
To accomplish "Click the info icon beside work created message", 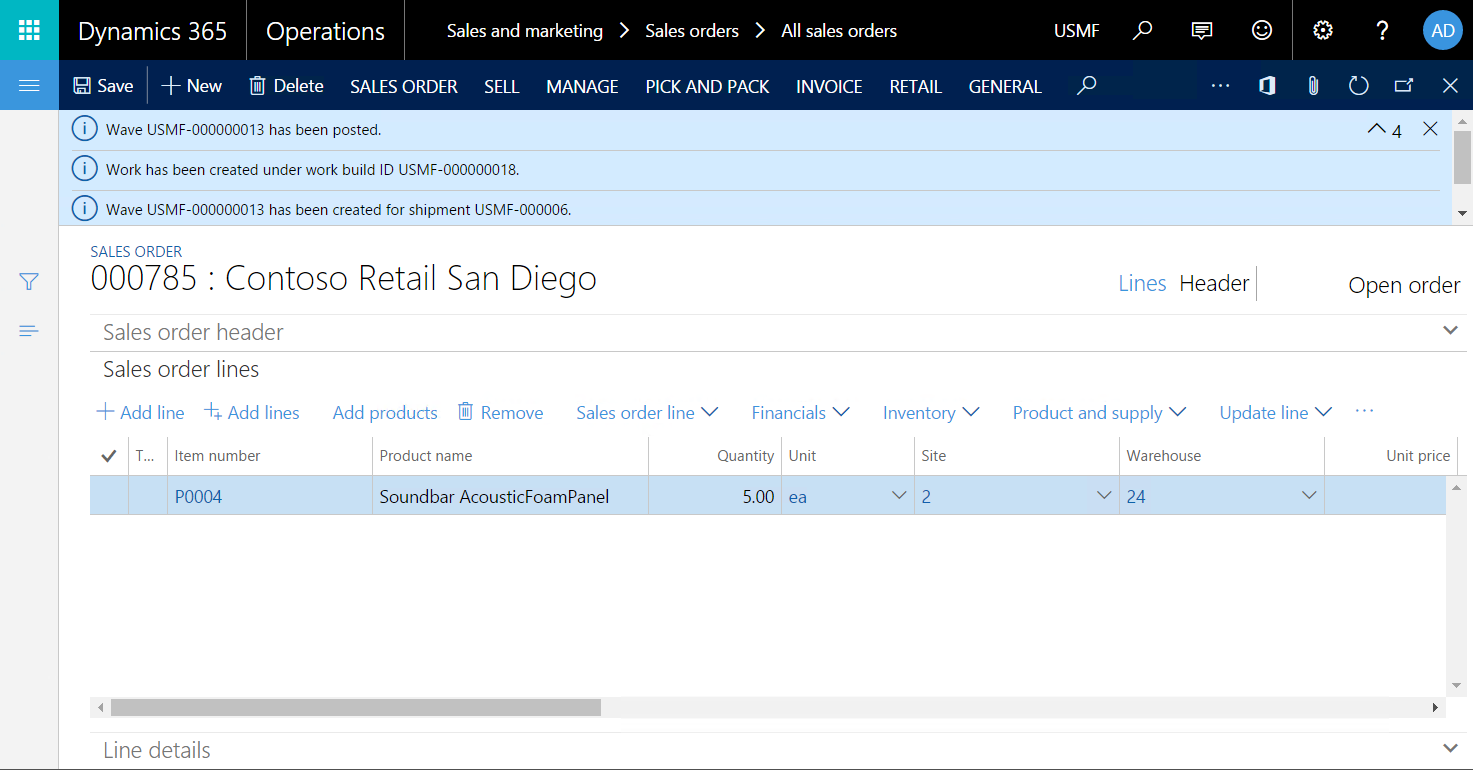I will [87, 169].
